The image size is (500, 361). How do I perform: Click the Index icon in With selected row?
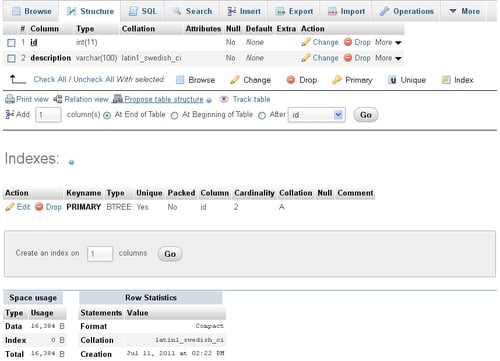(446, 80)
